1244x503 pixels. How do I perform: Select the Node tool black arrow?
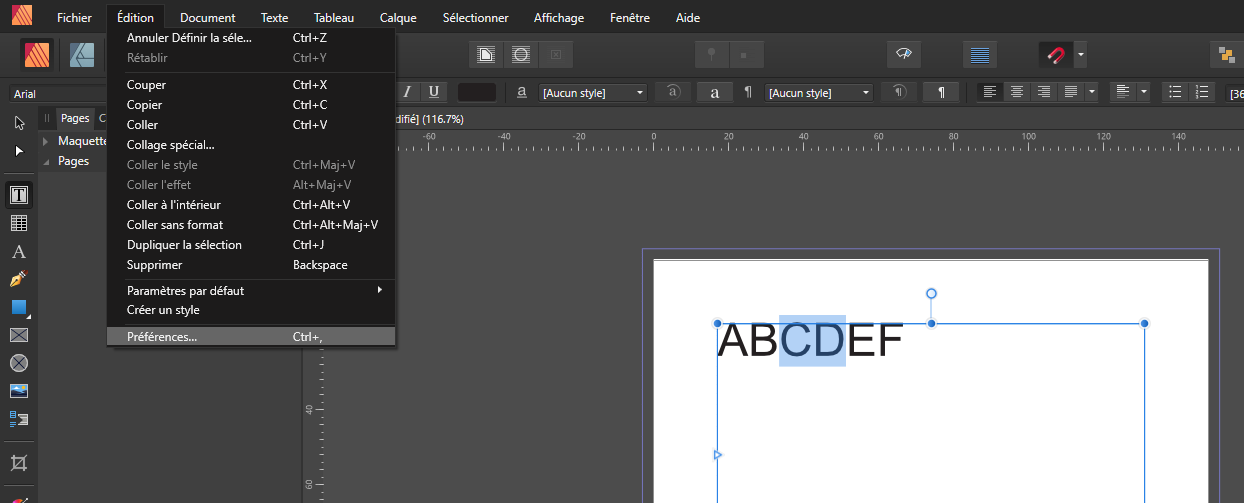click(x=19, y=151)
